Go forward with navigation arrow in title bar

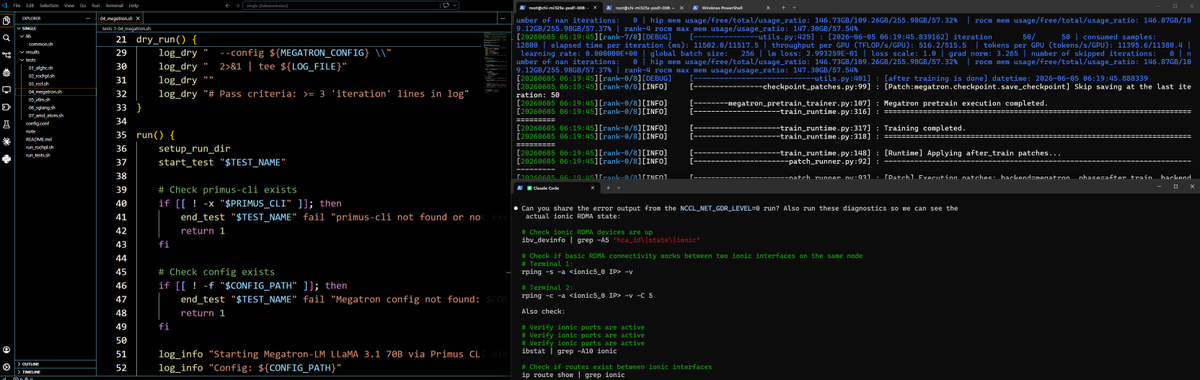[237, 5]
